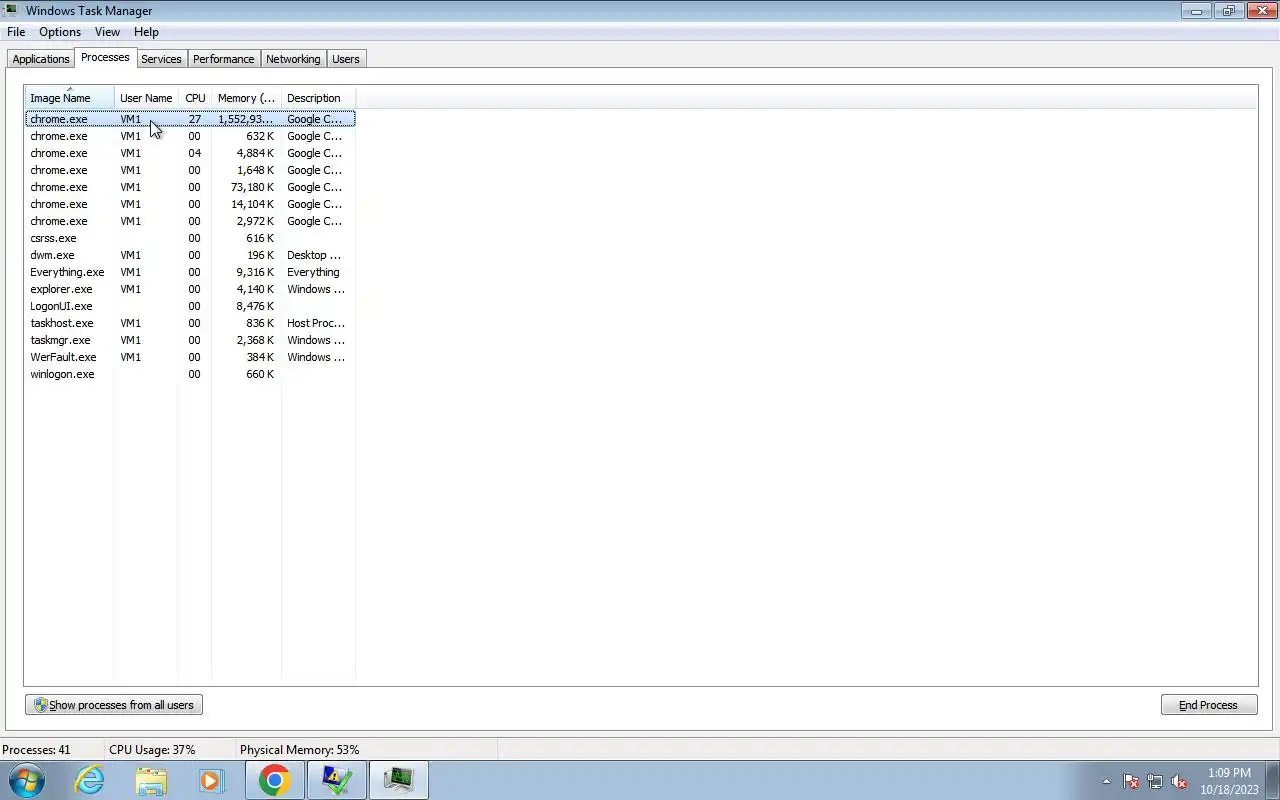This screenshot has width=1280, height=800.
Task: Sort by Image Name column header
Action: pyautogui.click(x=69, y=98)
